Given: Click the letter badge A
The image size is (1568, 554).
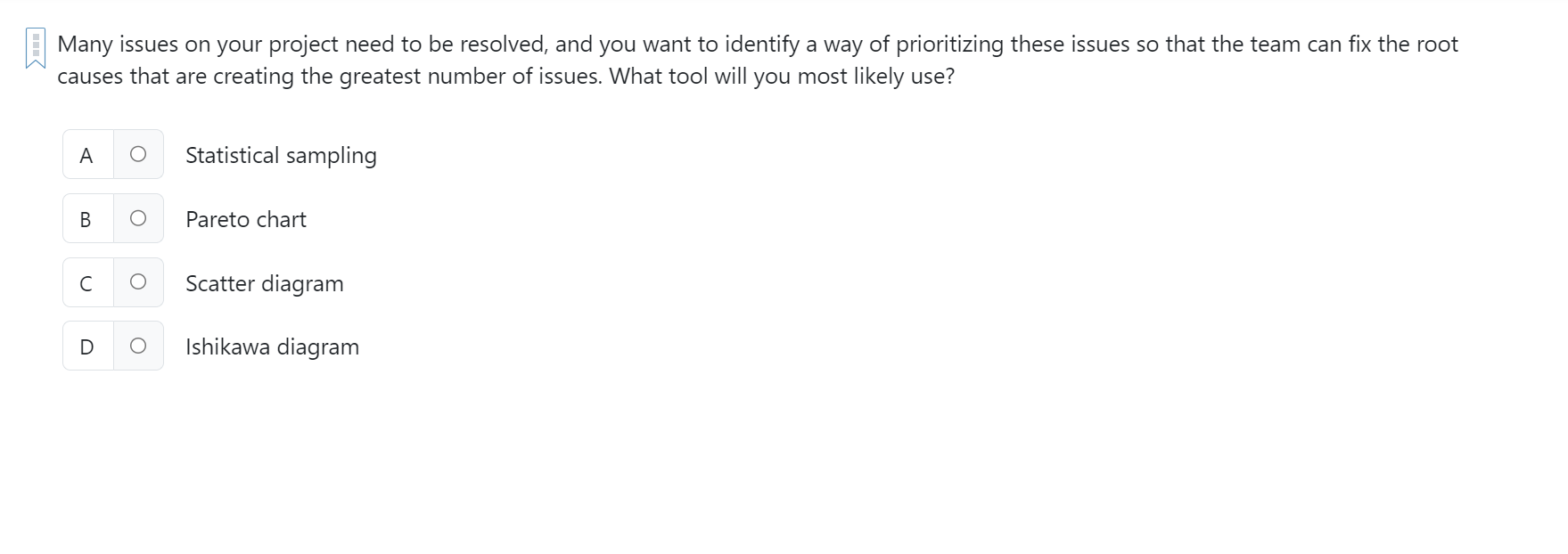Looking at the screenshot, I should [x=86, y=154].
